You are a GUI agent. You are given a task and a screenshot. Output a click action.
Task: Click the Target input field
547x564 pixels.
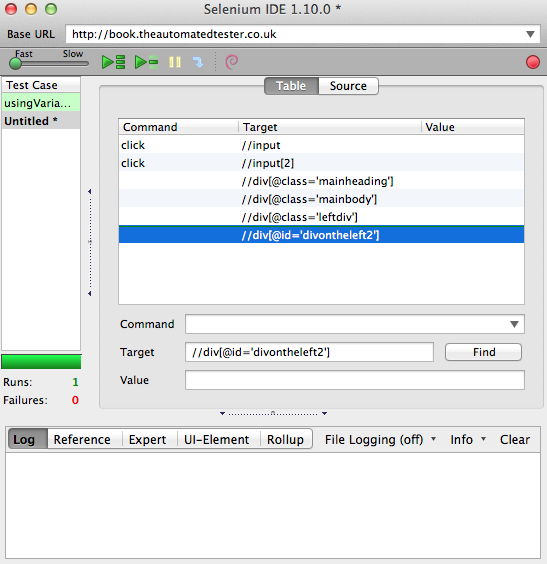[309, 352]
